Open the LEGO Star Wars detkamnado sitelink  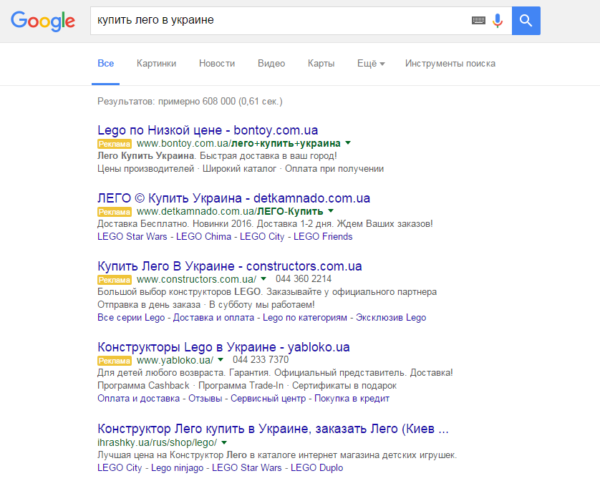[x=132, y=236]
